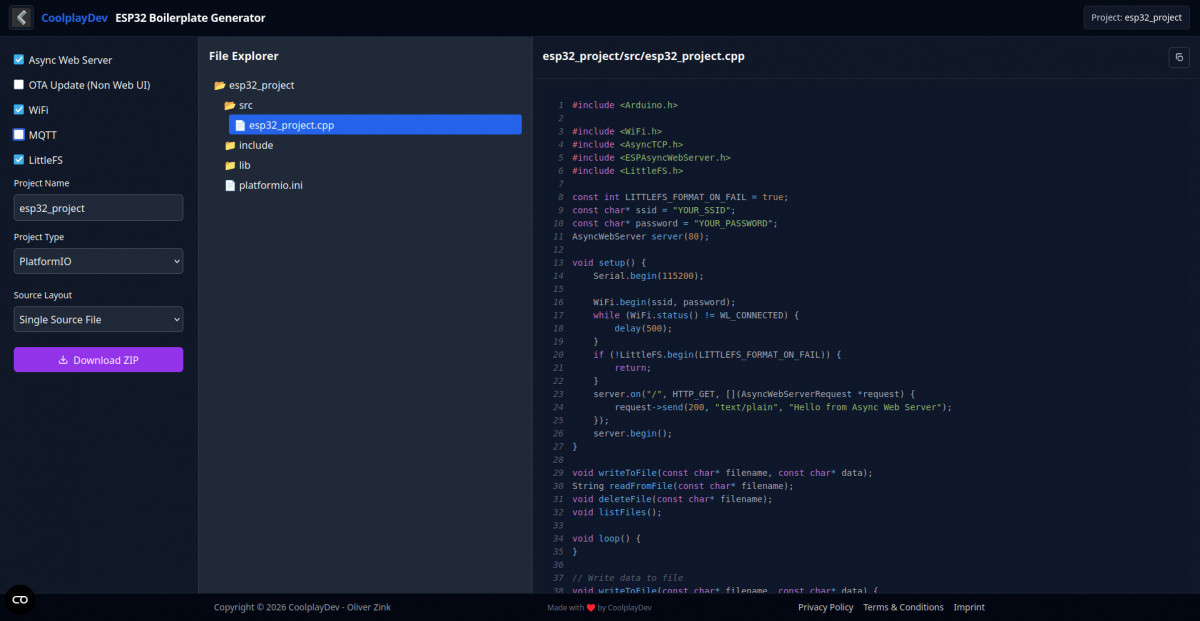Click the LITTLEFS_FORMAT_ON_FAIL = true line
This screenshot has width=1200, height=621.
click(680, 197)
